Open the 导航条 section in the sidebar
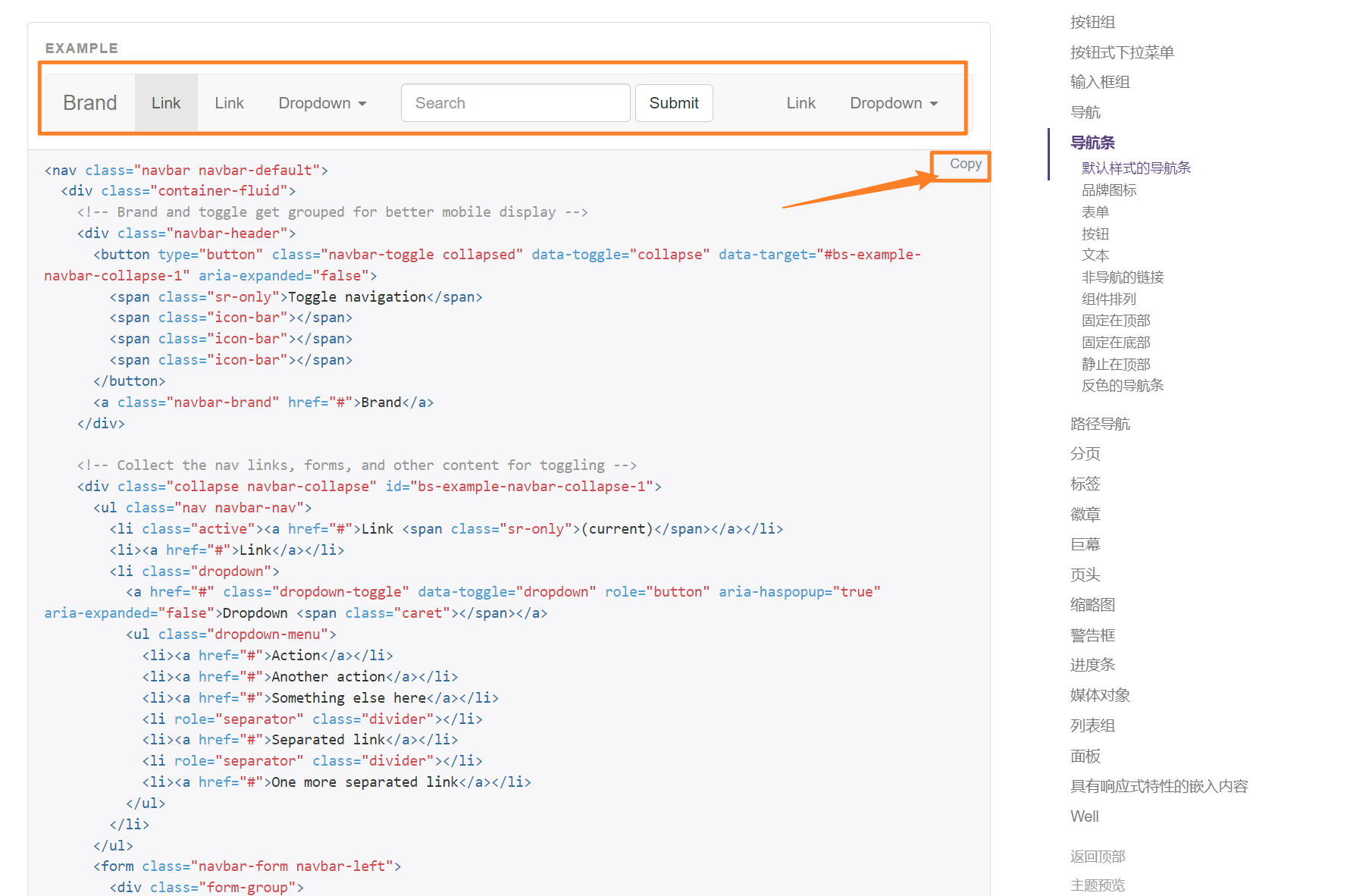The height and width of the screenshot is (896, 1369). (x=1092, y=143)
